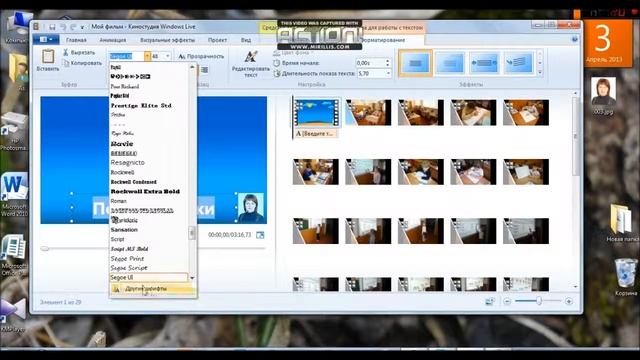Click start time spinner up arrow
640x360 pixels.
point(388,61)
